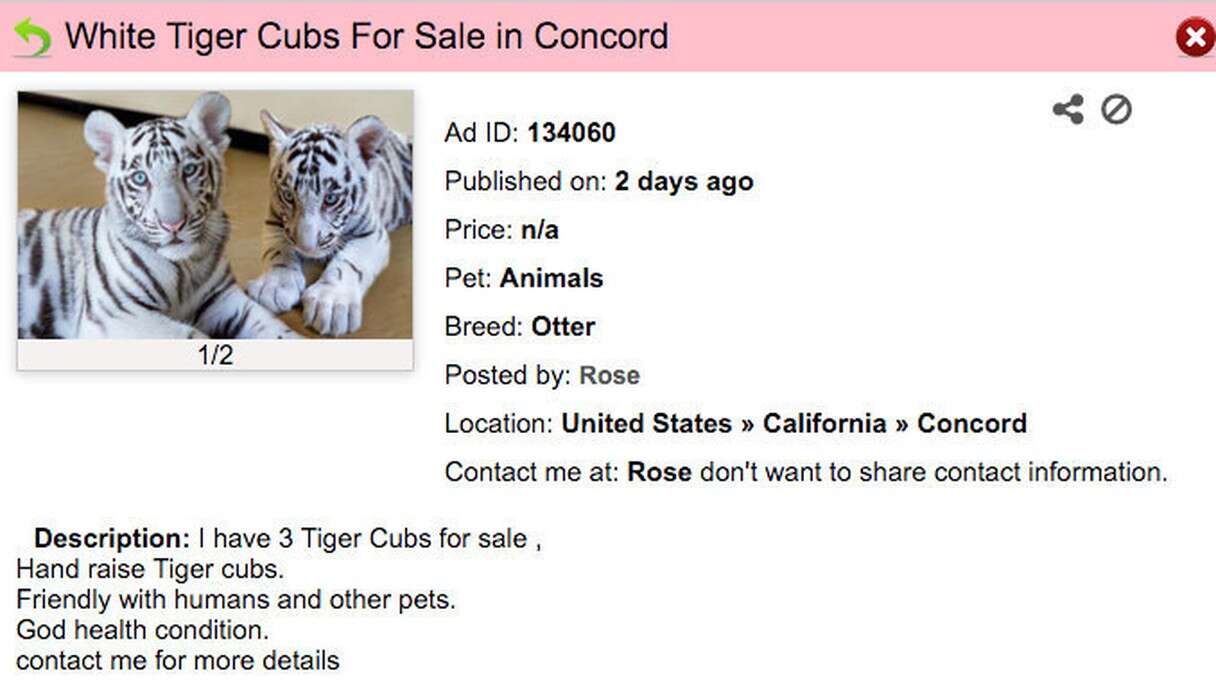
Task: Click the Price n/a value
Action: pyautogui.click(x=539, y=230)
